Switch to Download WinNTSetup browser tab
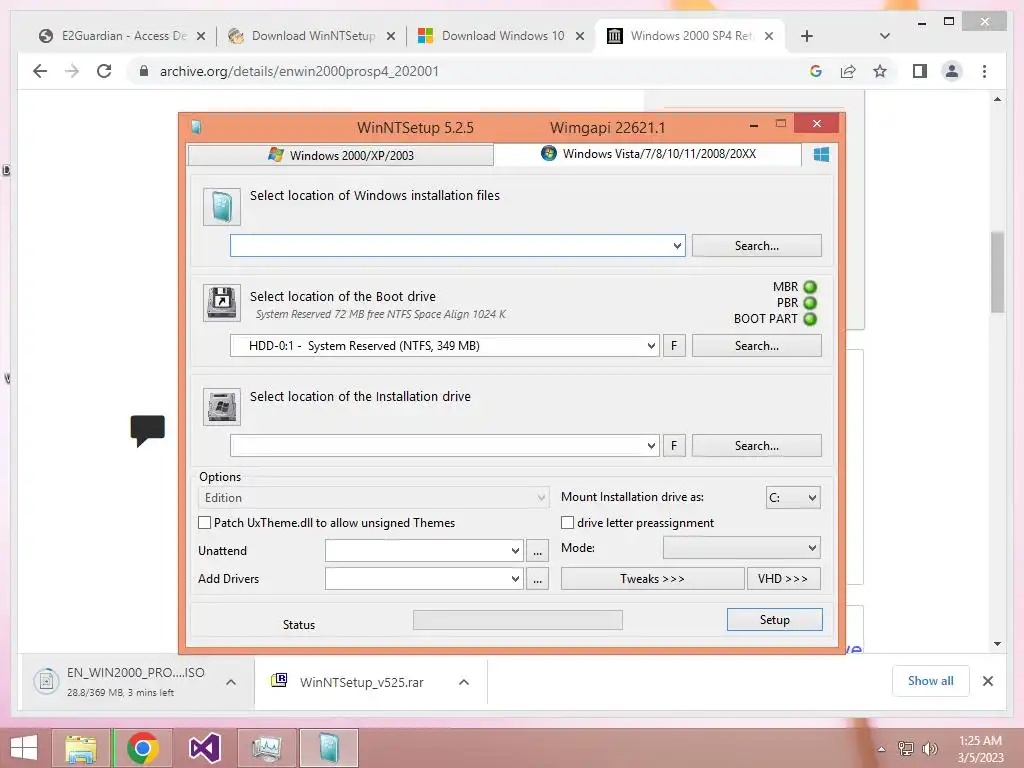Viewport: 1024px width, 768px height. coord(312,36)
